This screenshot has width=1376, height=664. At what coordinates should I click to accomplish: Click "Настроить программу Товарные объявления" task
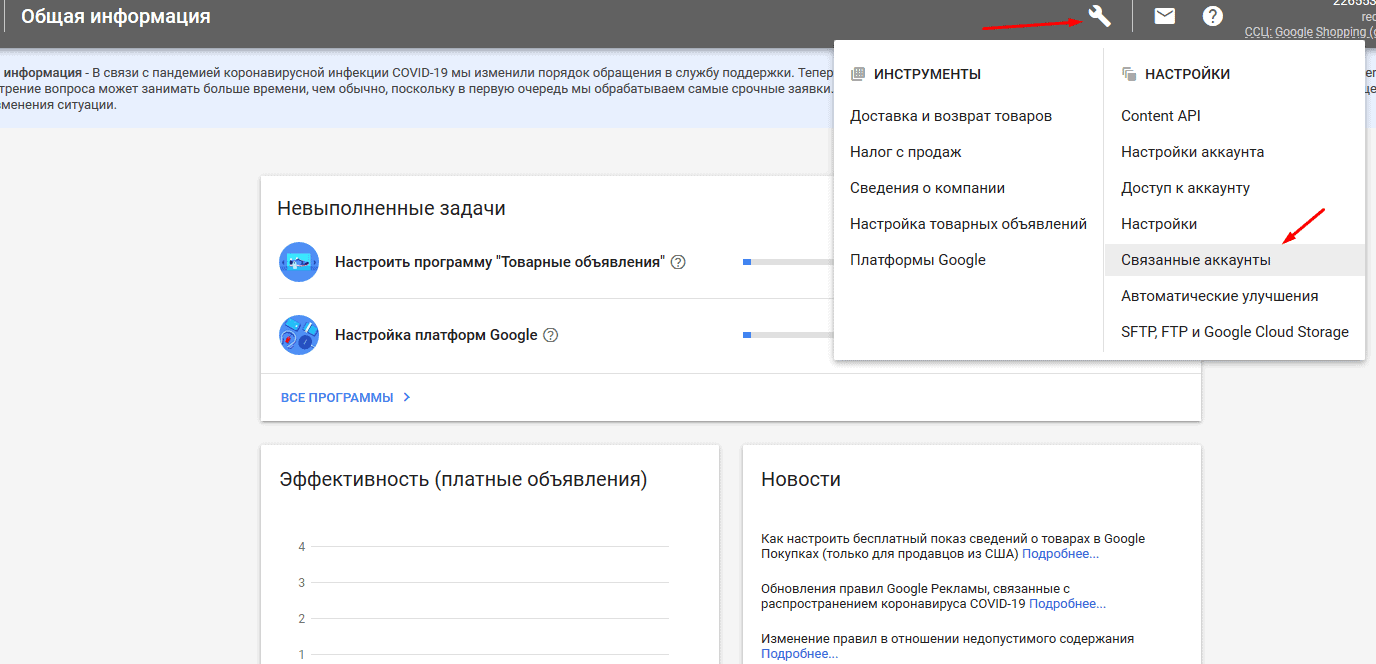tap(499, 262)
